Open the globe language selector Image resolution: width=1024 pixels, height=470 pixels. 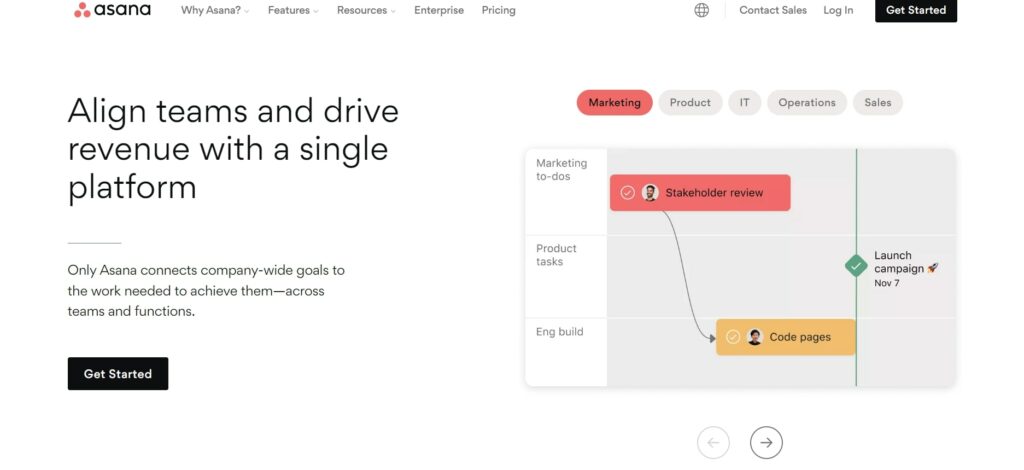point(701,10)
